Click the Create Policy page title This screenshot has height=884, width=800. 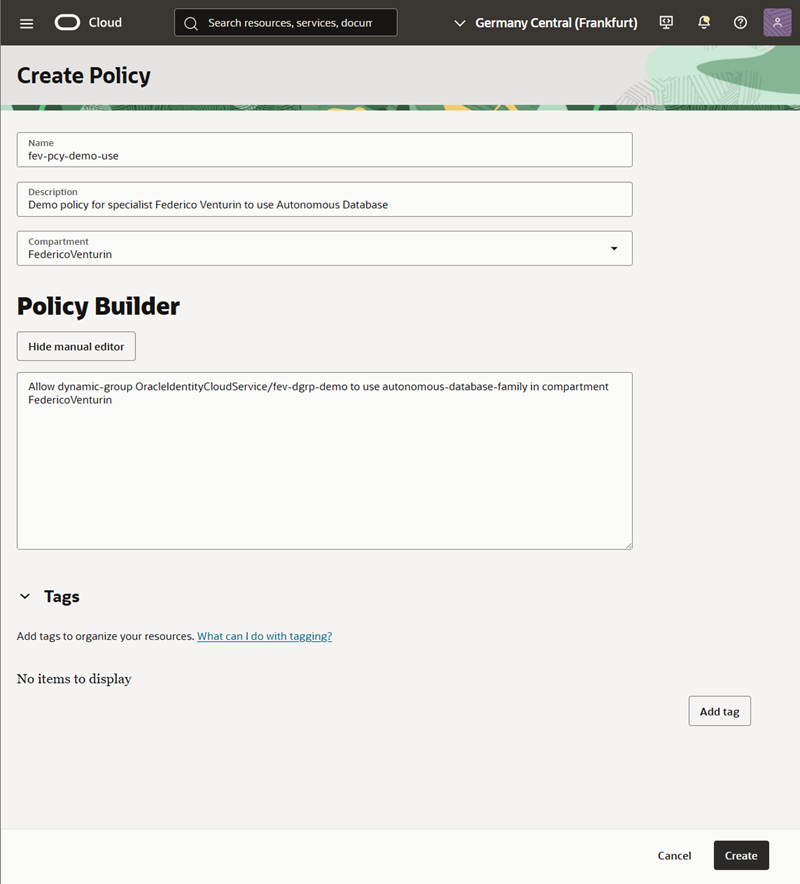(x=83, y=76)
